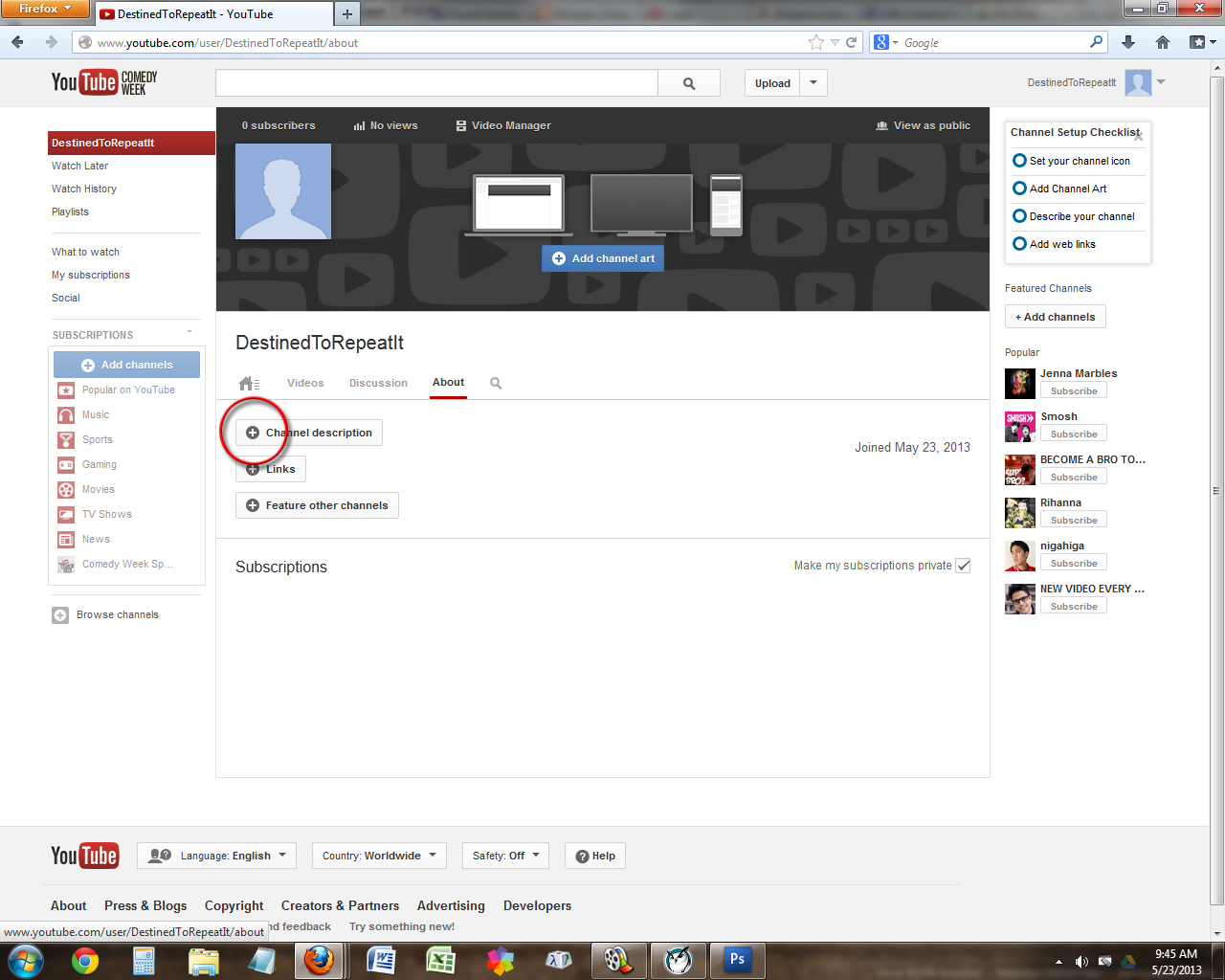The width and height of the screenshot is (1225, 980).
Task: Subscribe to Jenna Marbles
Action: (1073, 390)
